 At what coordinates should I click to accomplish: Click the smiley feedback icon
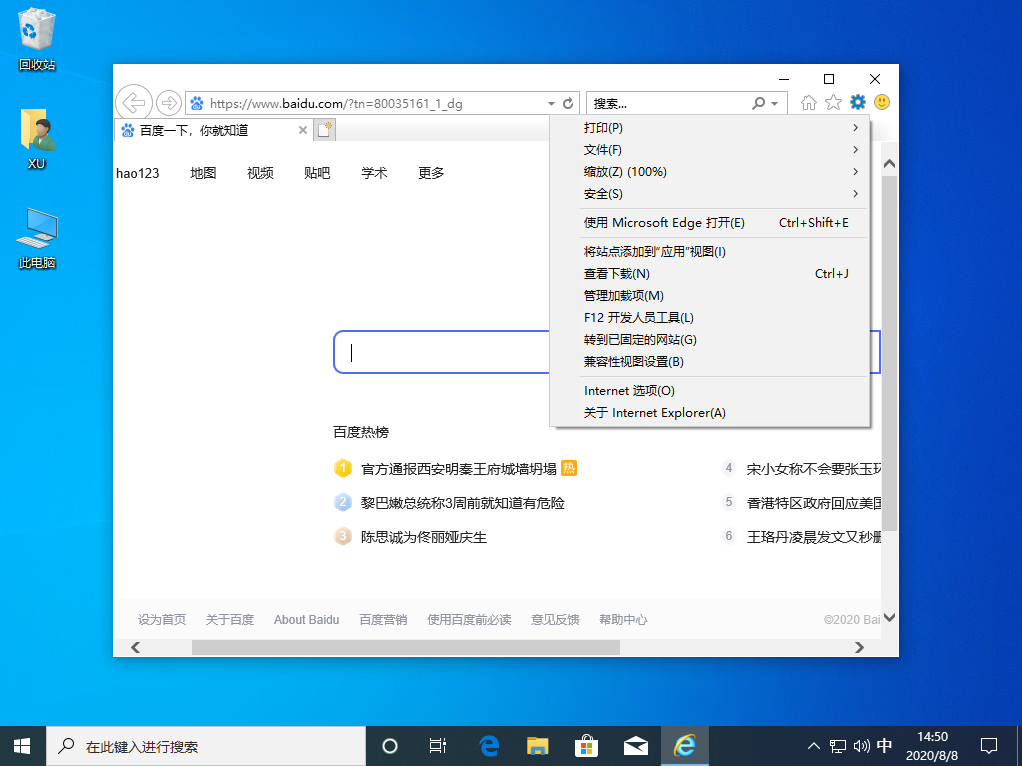(881, 102)
